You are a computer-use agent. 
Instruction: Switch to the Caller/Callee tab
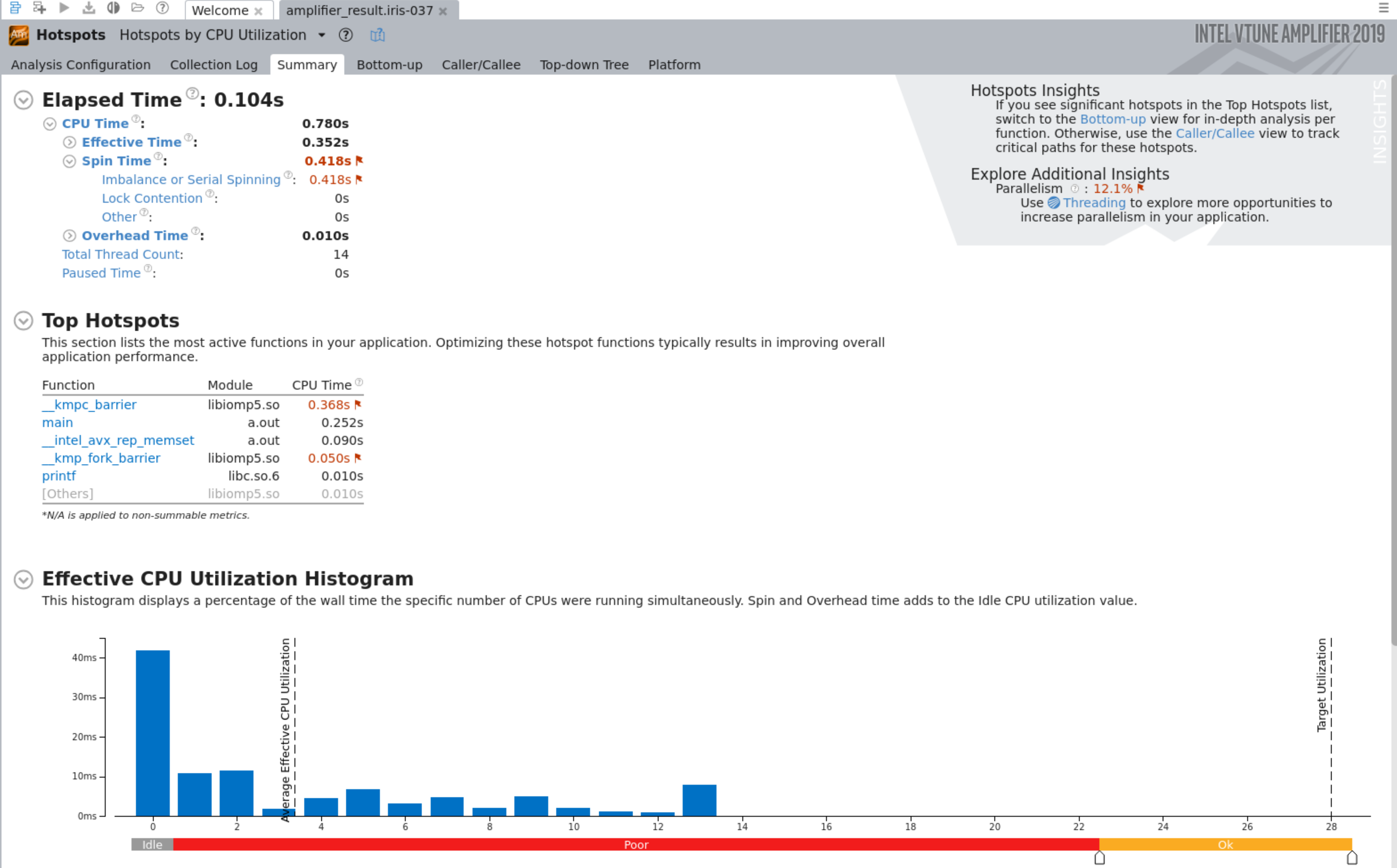[481, 65]
